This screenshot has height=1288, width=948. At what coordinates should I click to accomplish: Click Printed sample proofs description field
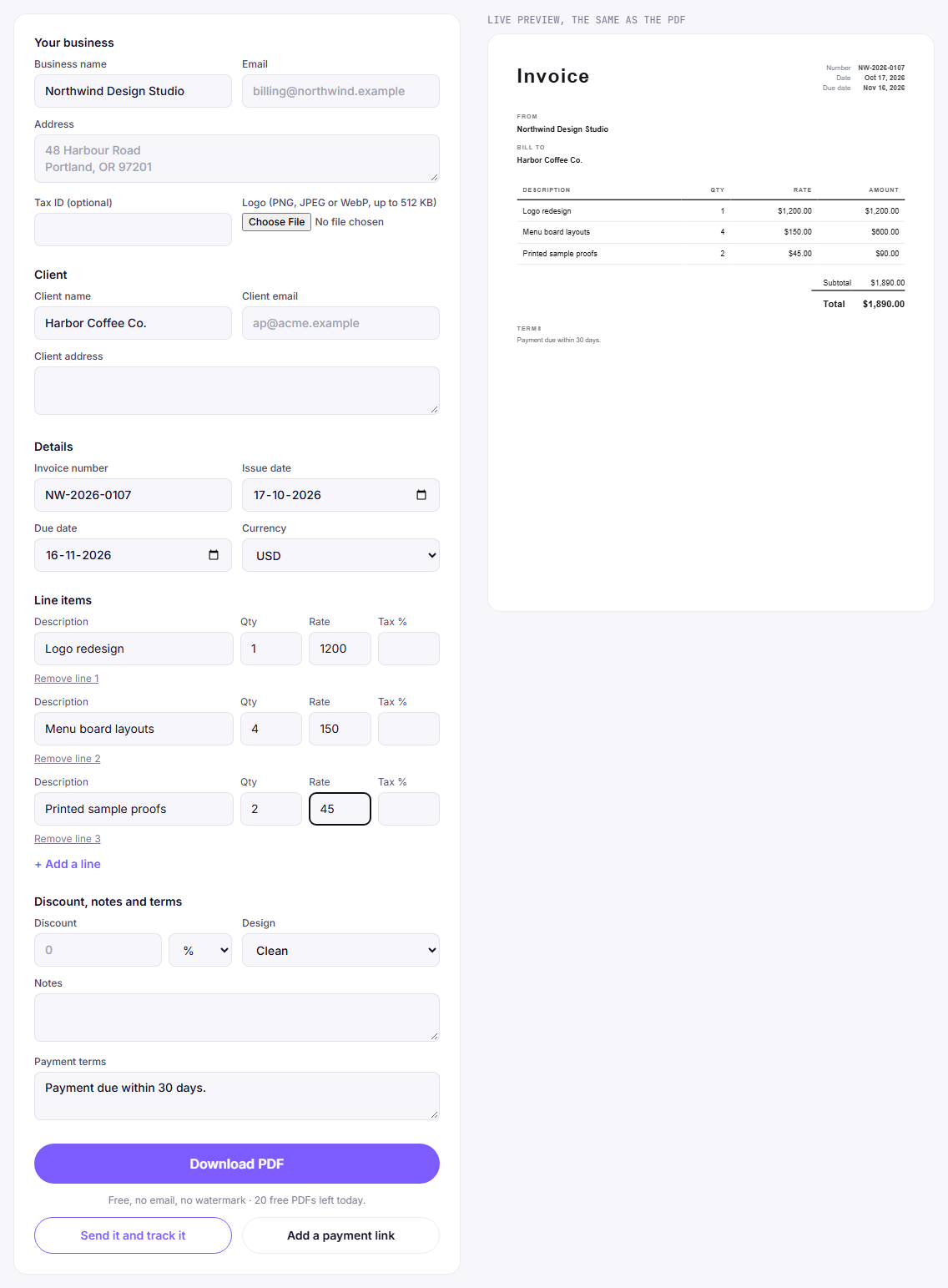click(x=134, y=809)
